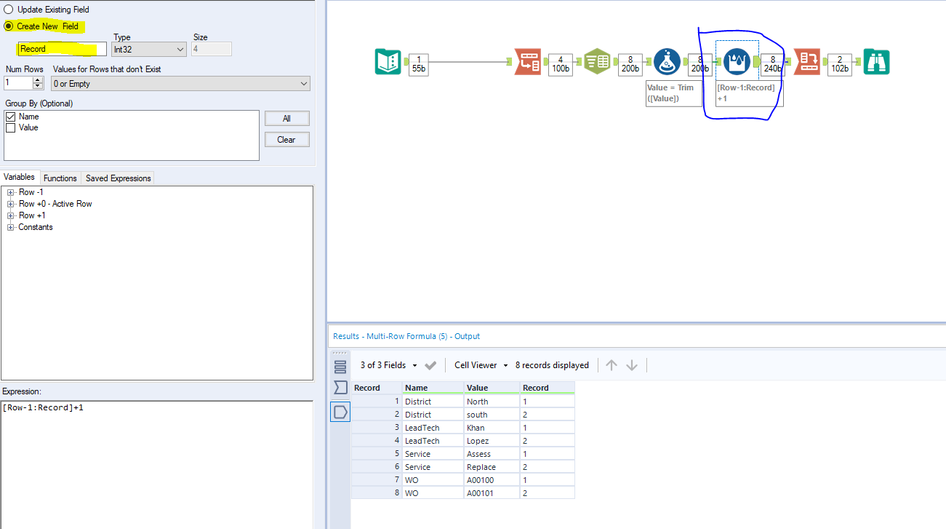The width and height of the screenshot is (946, 529).
Task: Select the Multi-Row Formula tool icon
Action: (x=737, y=62)
